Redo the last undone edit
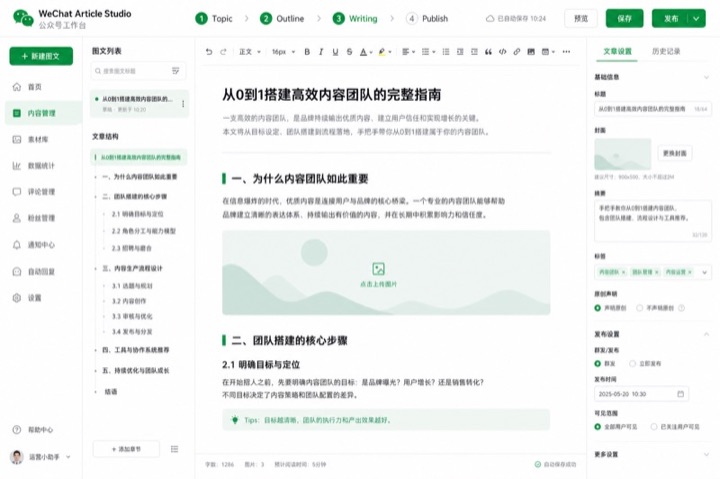The image size is (720, 479). coord(224,52)
